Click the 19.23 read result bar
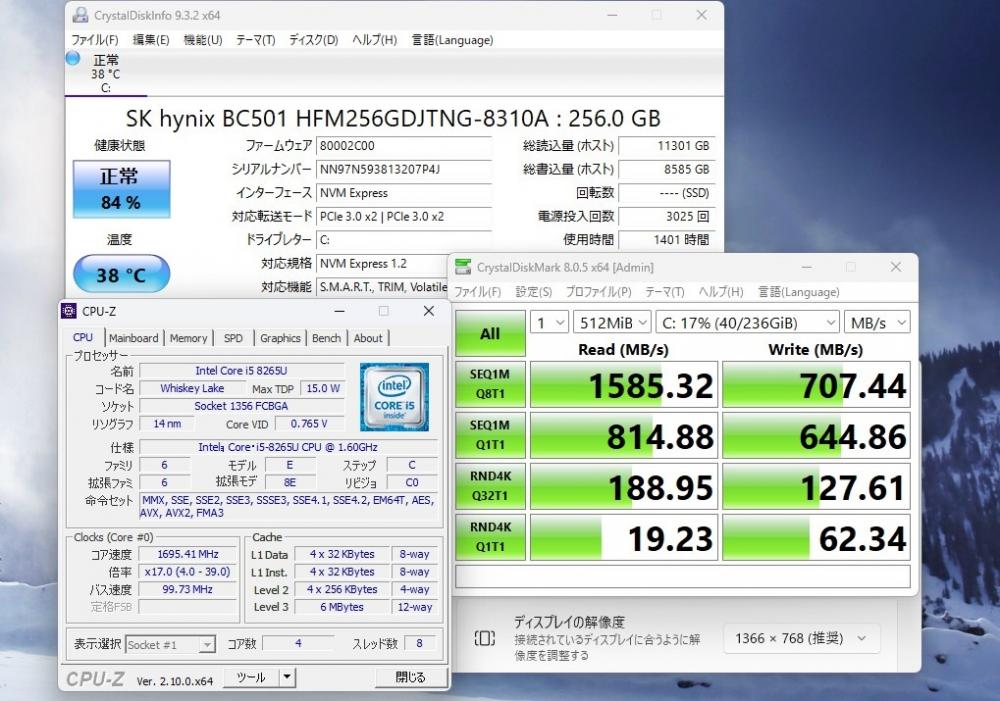Viewport: 1000px width, 701px height. [x=624, y=538]
